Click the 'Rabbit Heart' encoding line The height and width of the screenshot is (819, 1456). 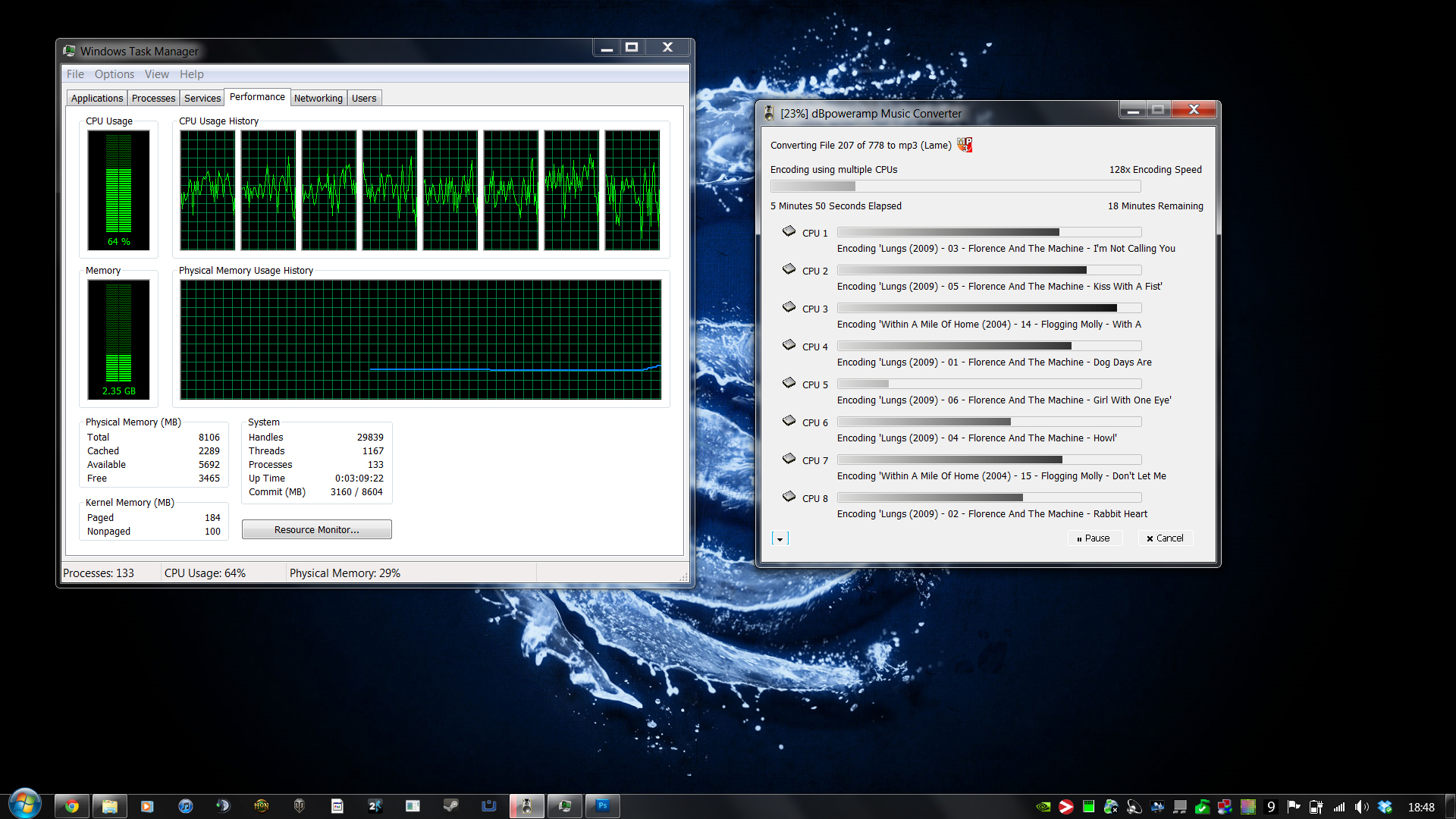(x=992, y=514)
